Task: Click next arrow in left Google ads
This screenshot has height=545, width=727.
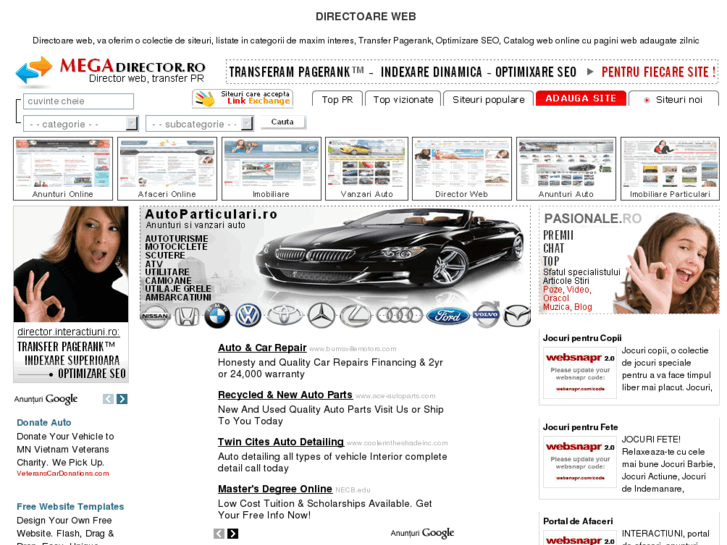Action: point(122,399)
